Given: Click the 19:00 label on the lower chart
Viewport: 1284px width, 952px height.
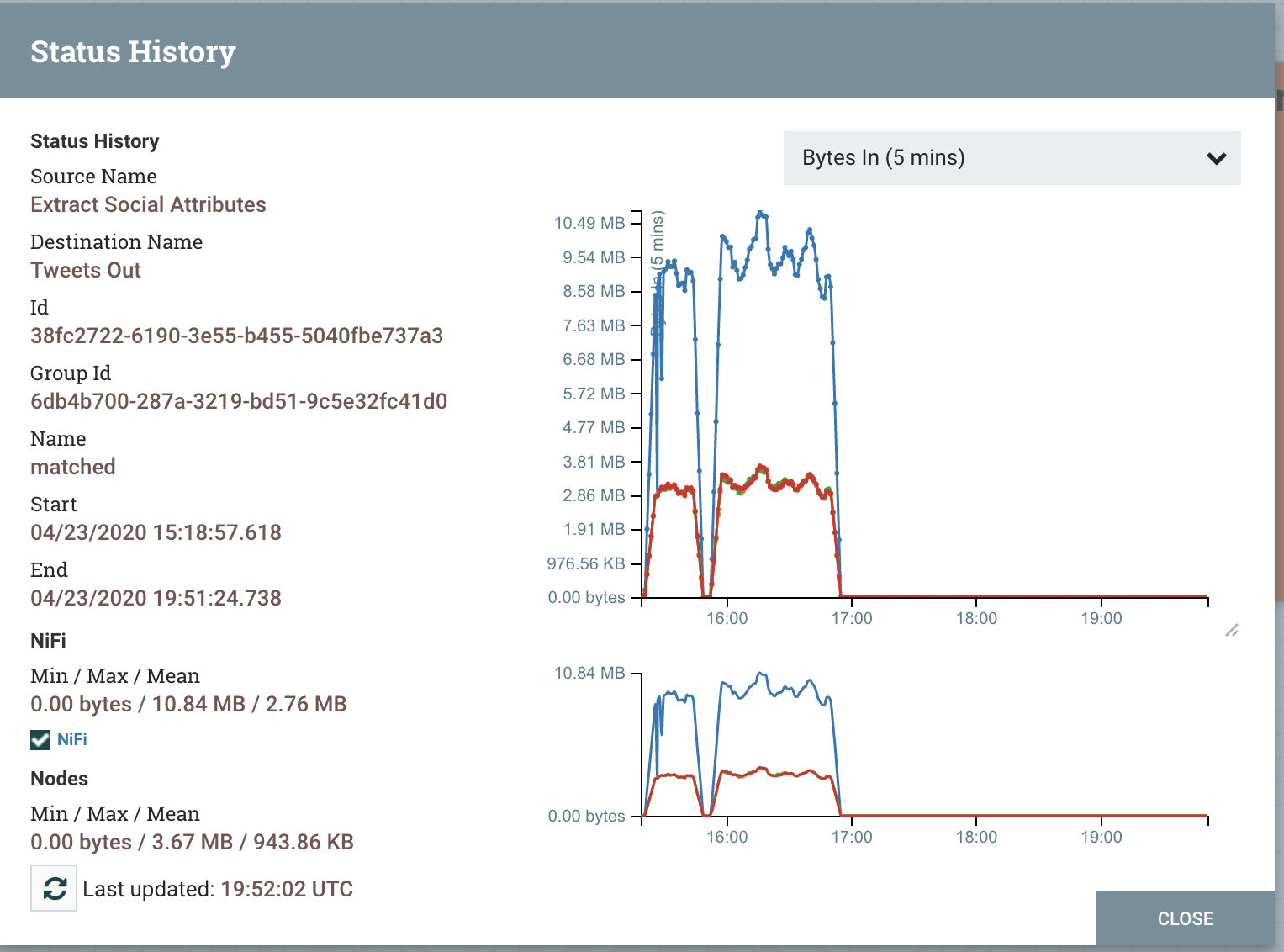Looking at the screenshot, I should 1102,837.
